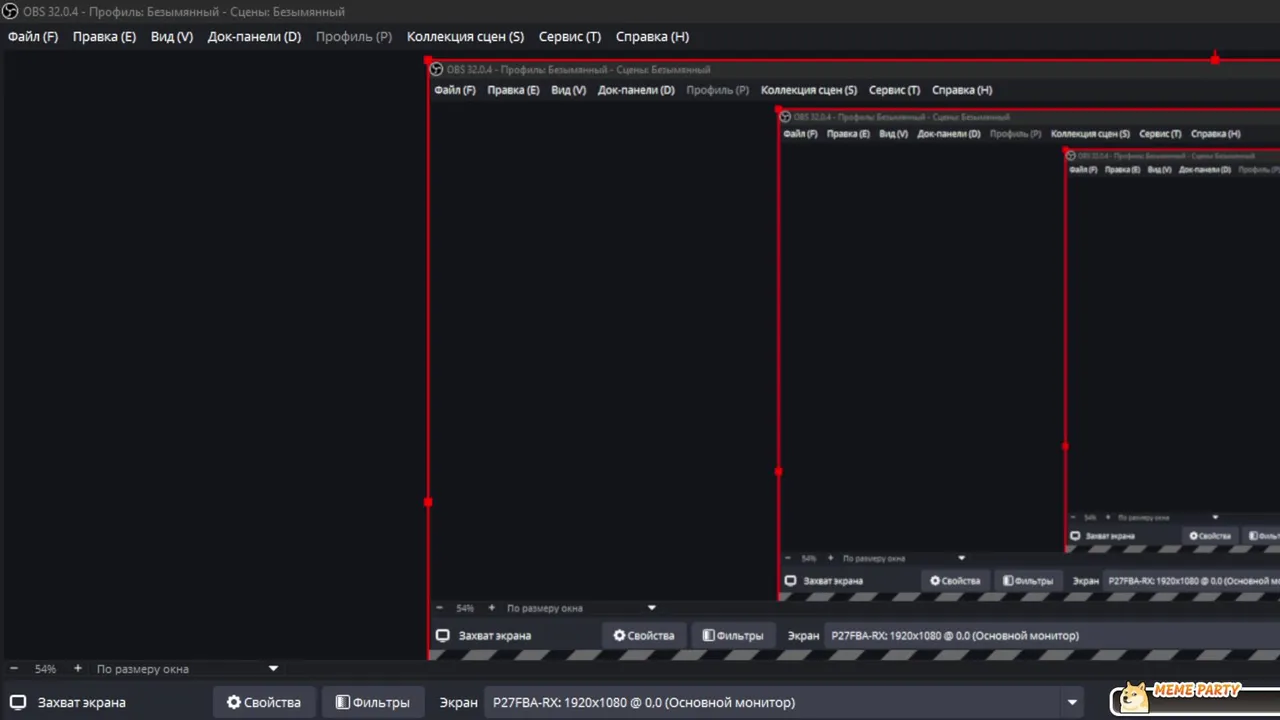Click Файл (F) in the second nested preview
1280x720 pixels.
coord(800,134)
